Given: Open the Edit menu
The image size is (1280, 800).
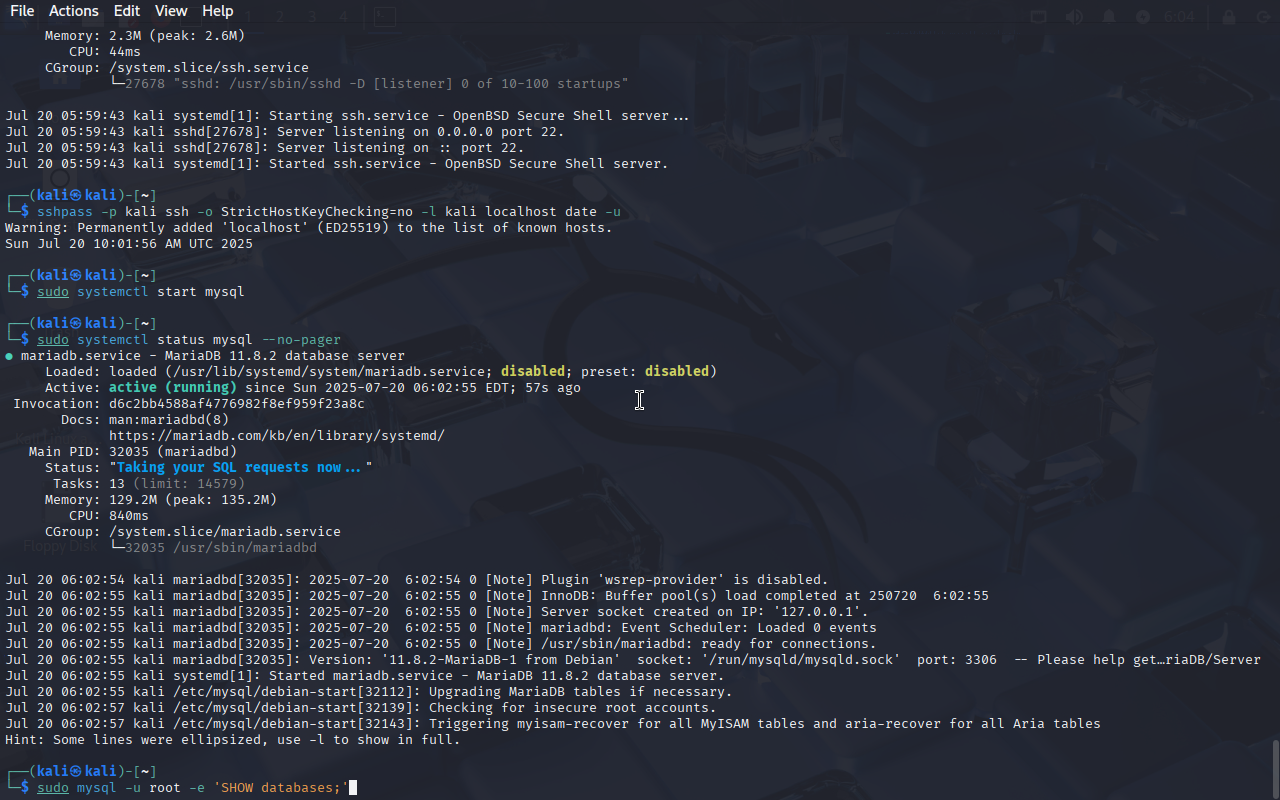Looking at the screenshot, I should coord(127,11).
